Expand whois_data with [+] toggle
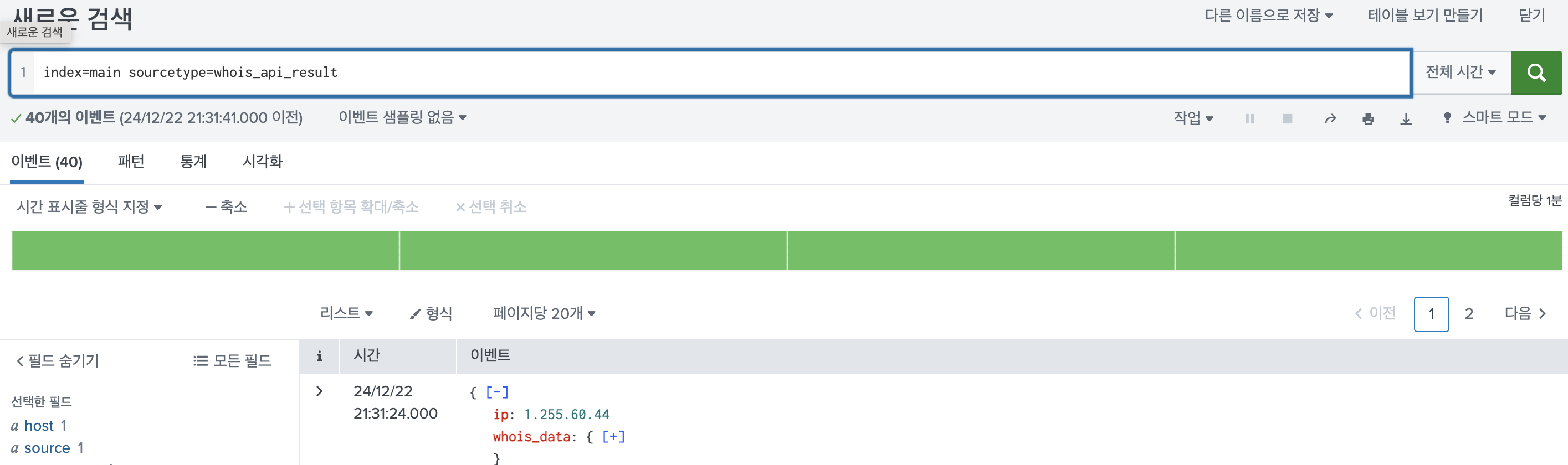The width and height of the screenshot is (1568, 465). coord(613,436)
